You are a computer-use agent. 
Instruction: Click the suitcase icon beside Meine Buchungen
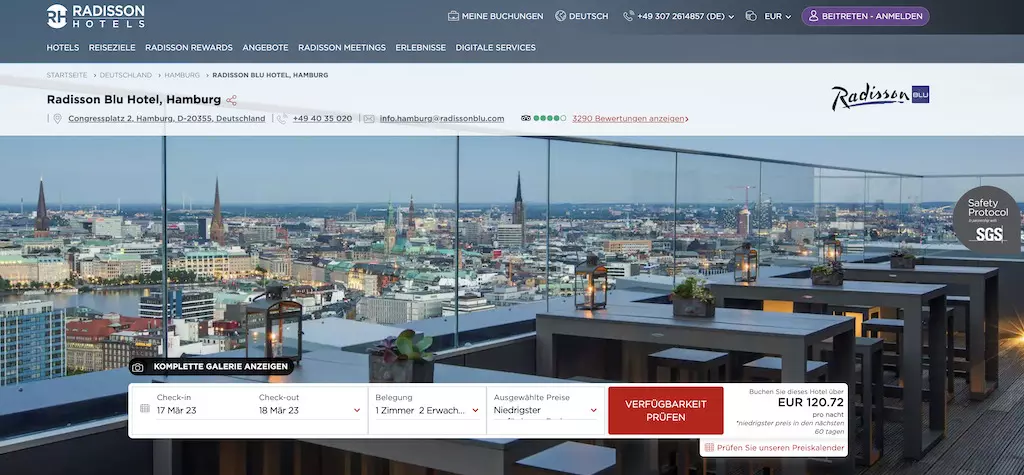[x=453, y=16]
